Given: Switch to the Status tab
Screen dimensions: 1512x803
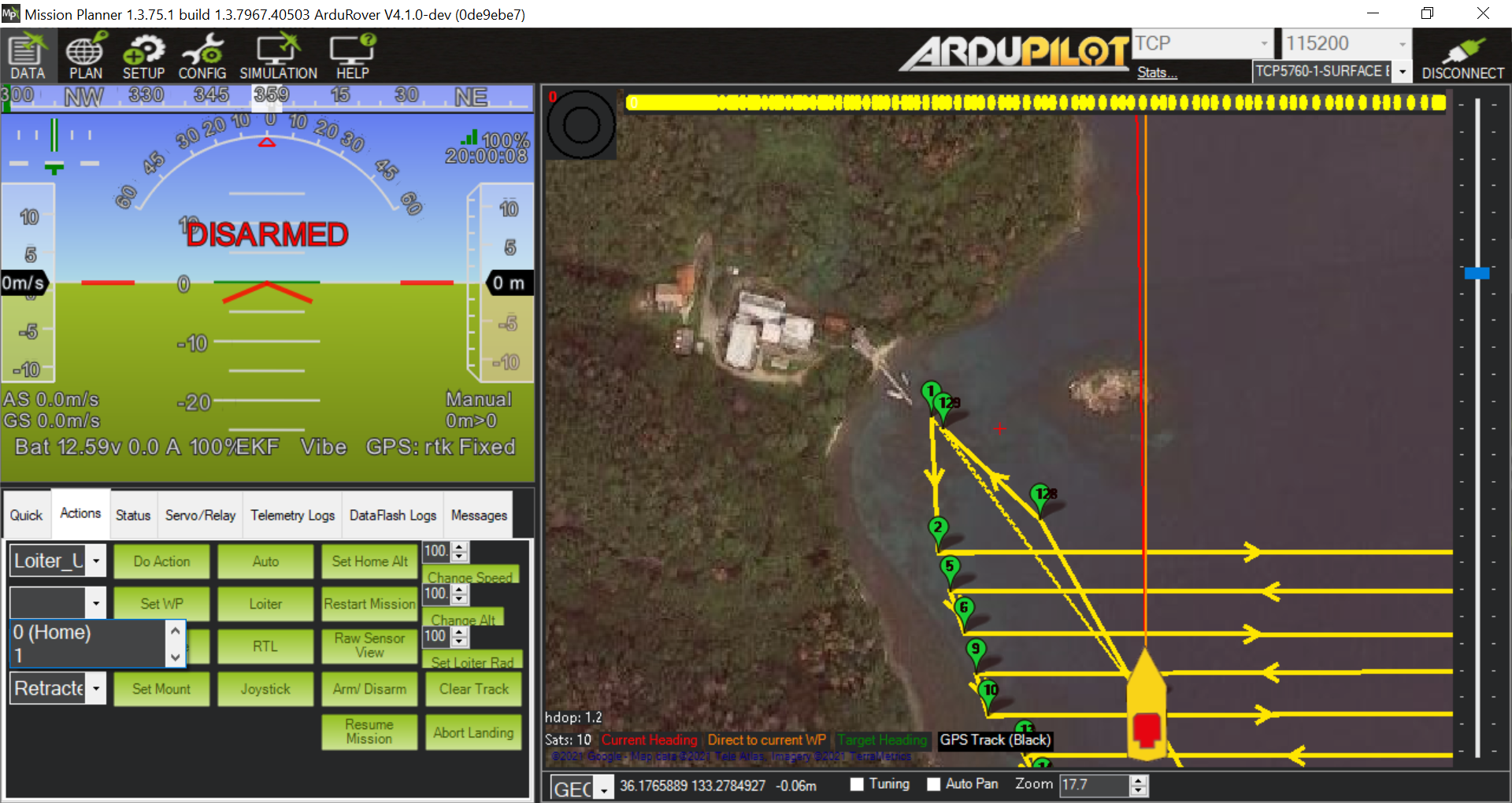Looking at the screenshot, I should click(x=133, y=516).
